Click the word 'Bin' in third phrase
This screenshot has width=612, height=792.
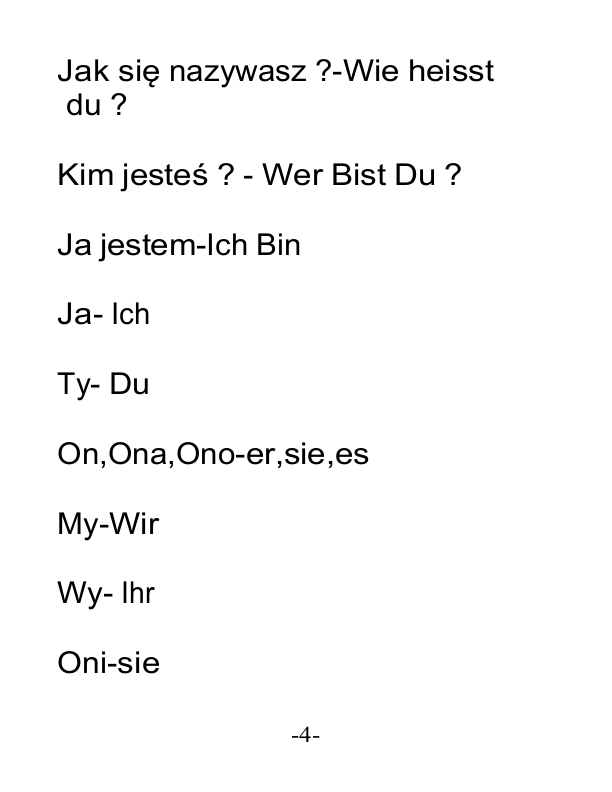point(278,245)
